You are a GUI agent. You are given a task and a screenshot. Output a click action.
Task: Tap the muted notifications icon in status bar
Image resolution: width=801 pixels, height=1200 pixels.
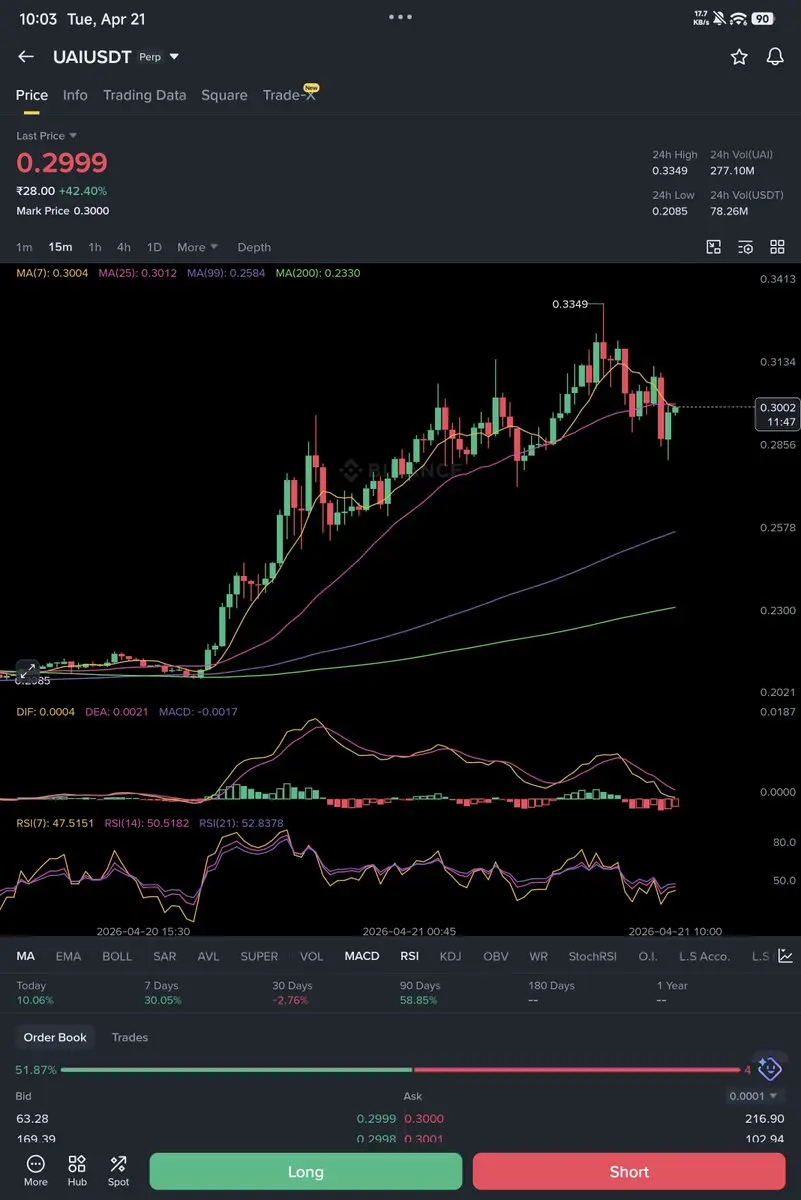[x=719, y=19]
